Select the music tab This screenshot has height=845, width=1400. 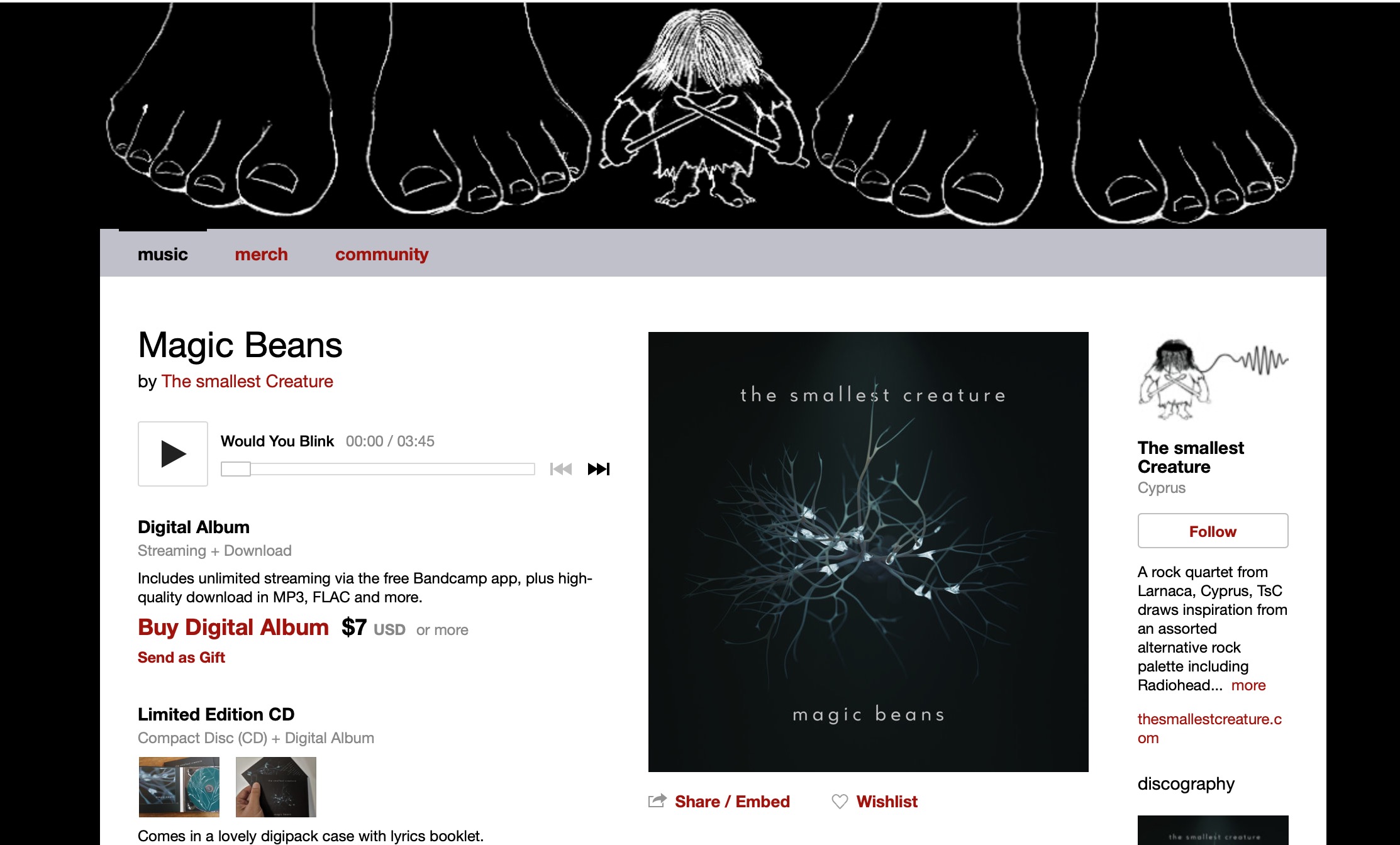[x=163, y=254]
